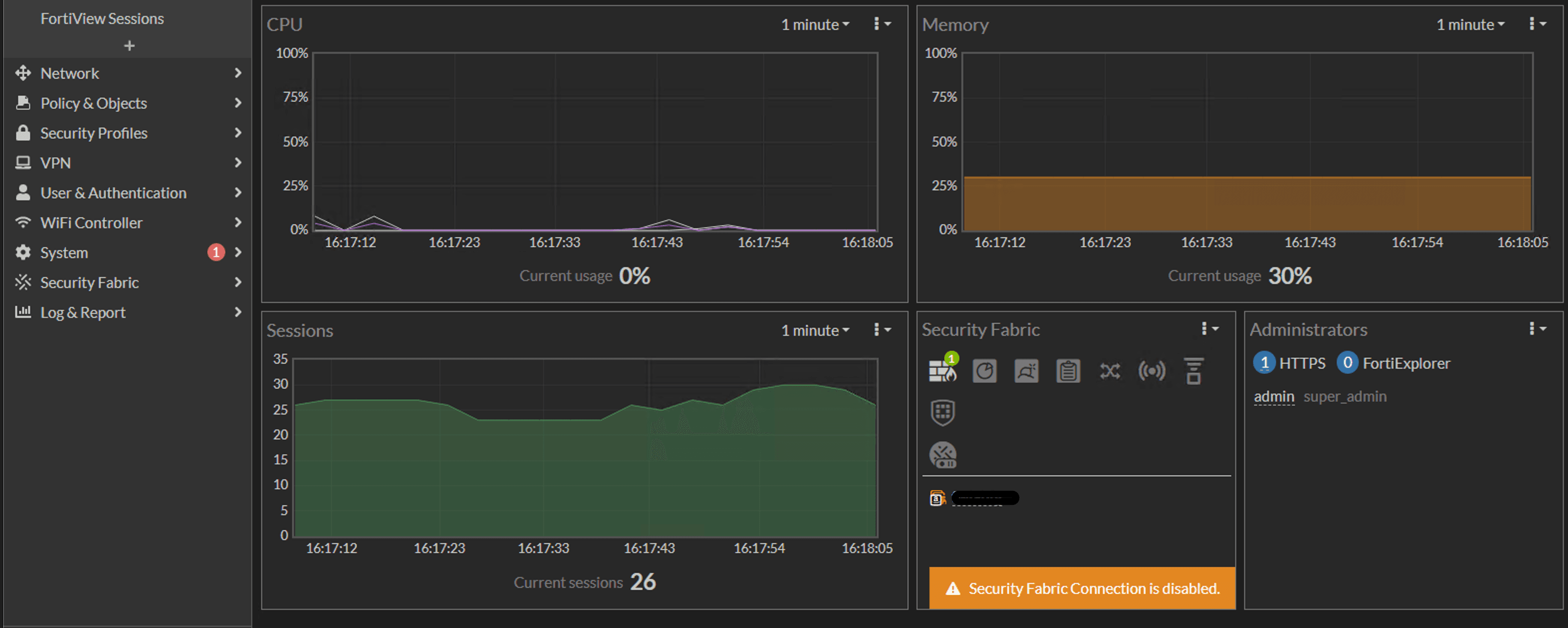Open the Memory widget options menu
This screenshot has width=1568, height=628.
coord(1537,24)
